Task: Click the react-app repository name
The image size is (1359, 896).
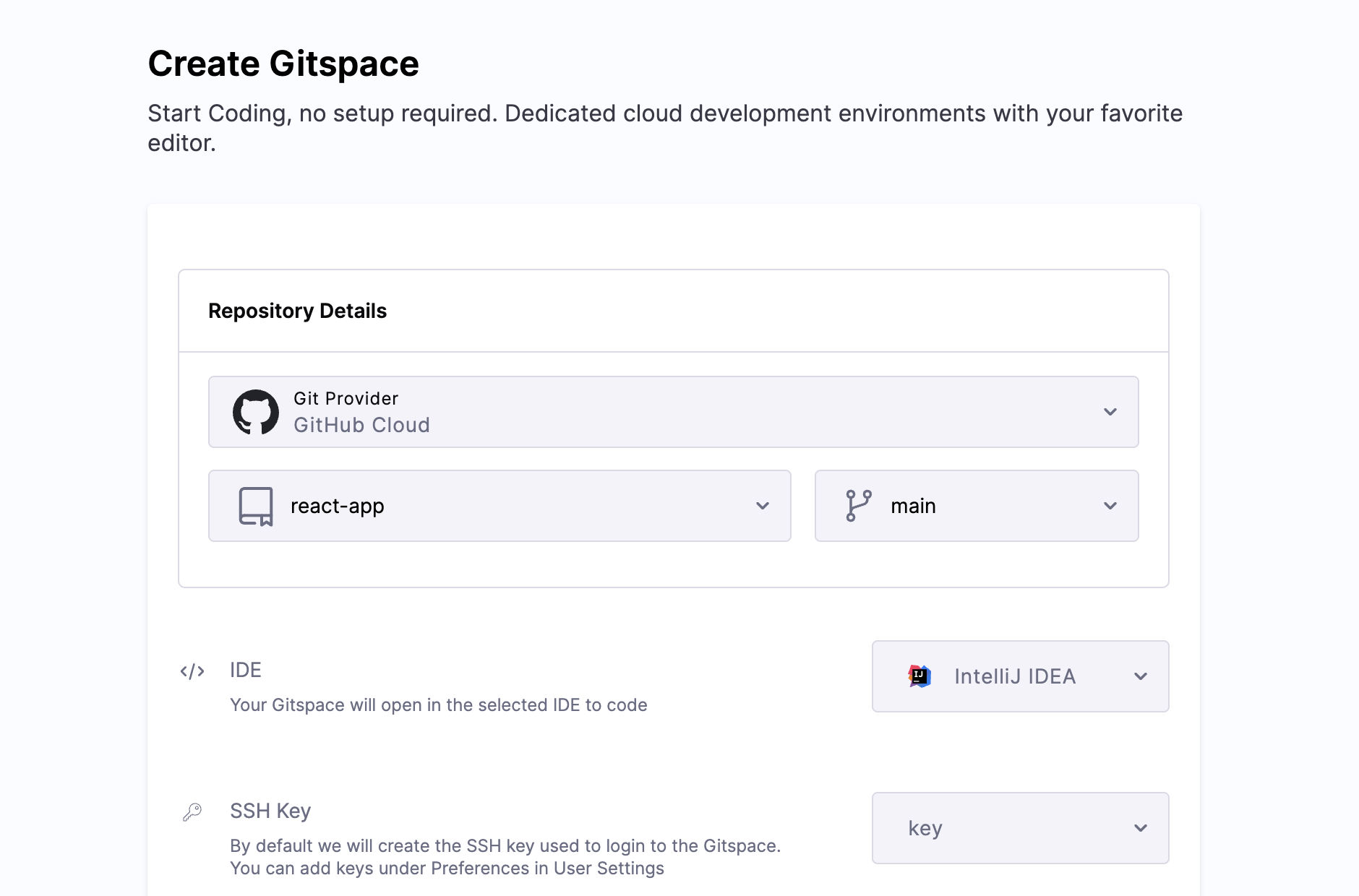Action: click(337, 506)
